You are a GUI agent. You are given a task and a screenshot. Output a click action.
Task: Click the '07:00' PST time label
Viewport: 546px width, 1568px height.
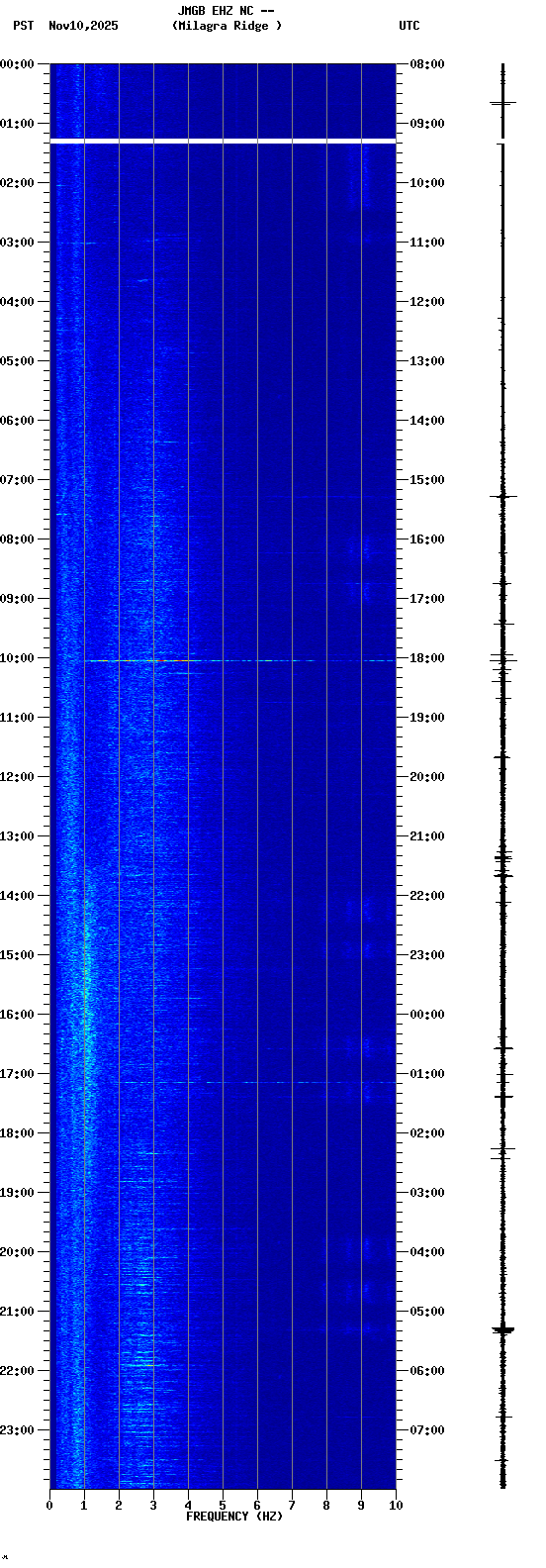click(18, 480)
